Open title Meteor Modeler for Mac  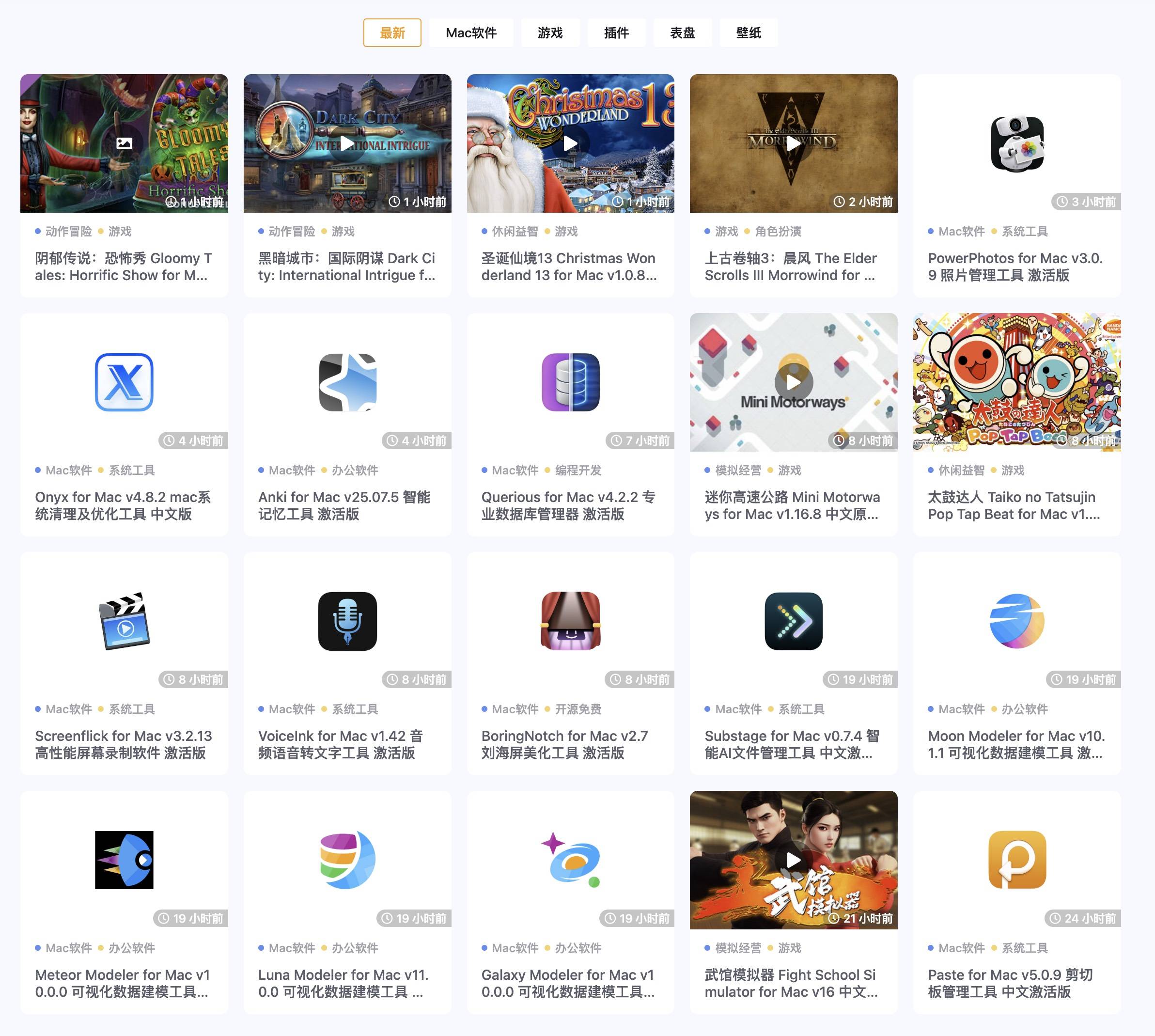point(123,983)
